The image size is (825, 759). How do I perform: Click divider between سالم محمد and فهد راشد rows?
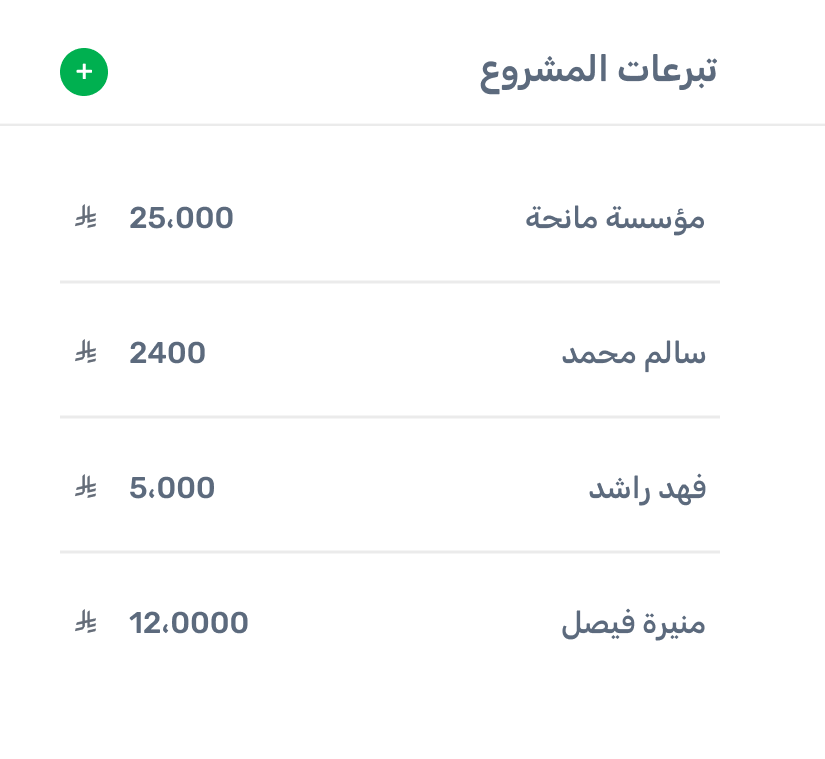[x=390, y=417]
